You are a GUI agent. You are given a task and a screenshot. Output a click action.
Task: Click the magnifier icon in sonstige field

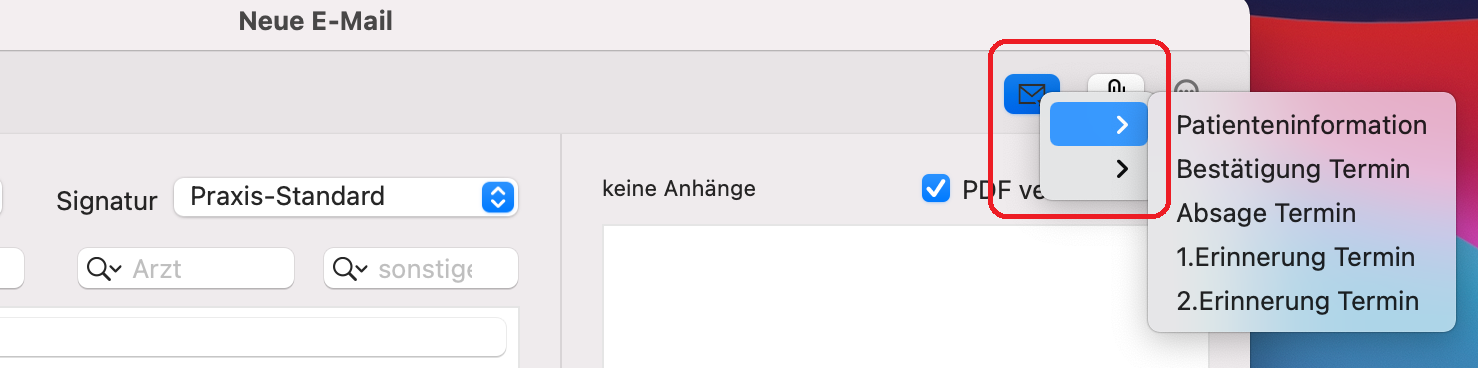[351, 268]
